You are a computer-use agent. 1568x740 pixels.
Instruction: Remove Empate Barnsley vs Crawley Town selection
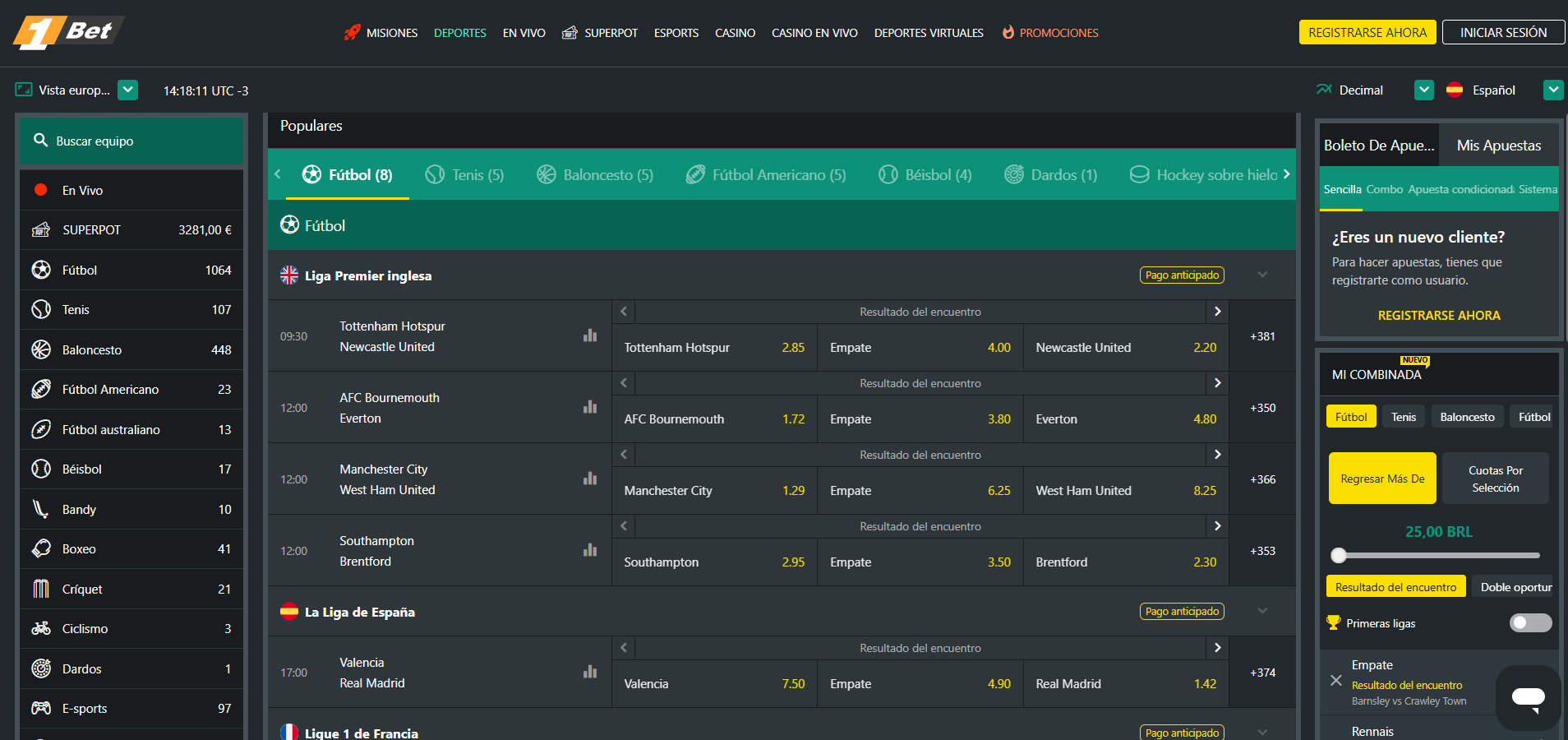tap(1336, 681)
